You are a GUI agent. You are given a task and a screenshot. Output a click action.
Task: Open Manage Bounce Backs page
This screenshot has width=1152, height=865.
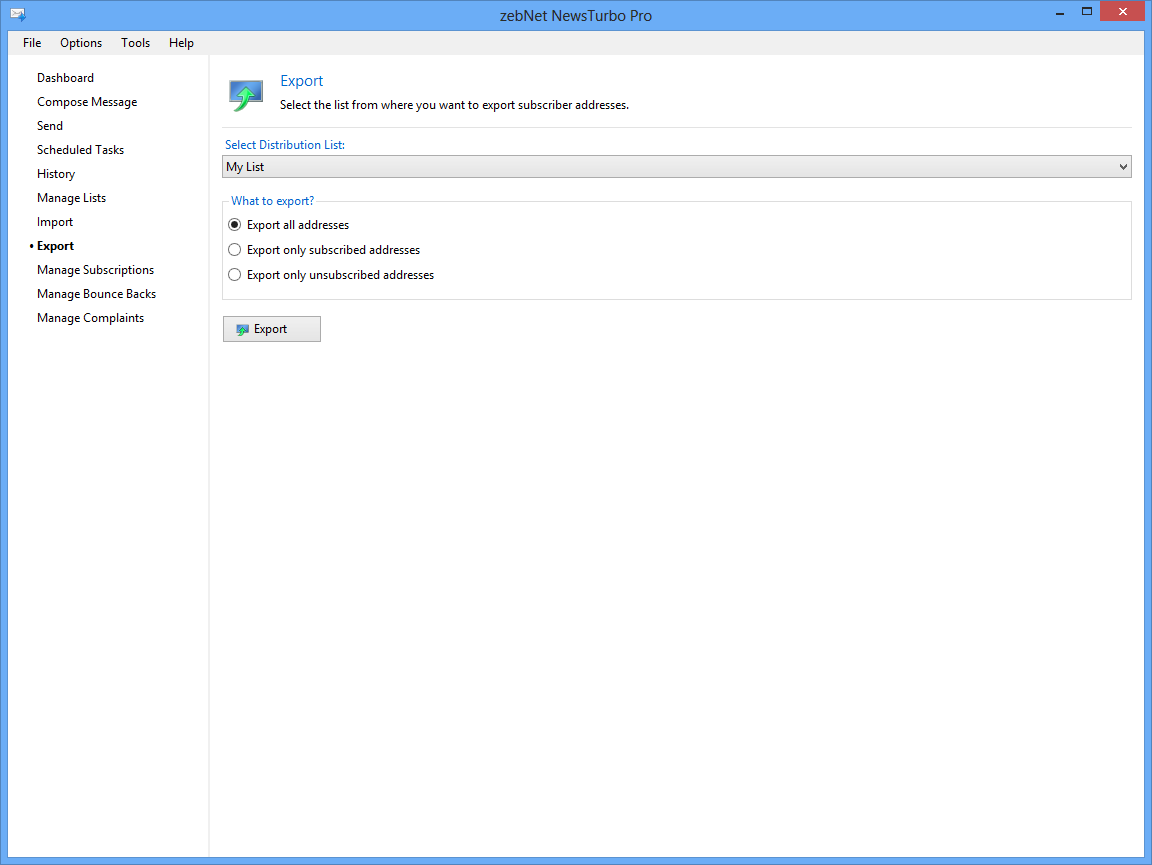click(x=96, y=294)
